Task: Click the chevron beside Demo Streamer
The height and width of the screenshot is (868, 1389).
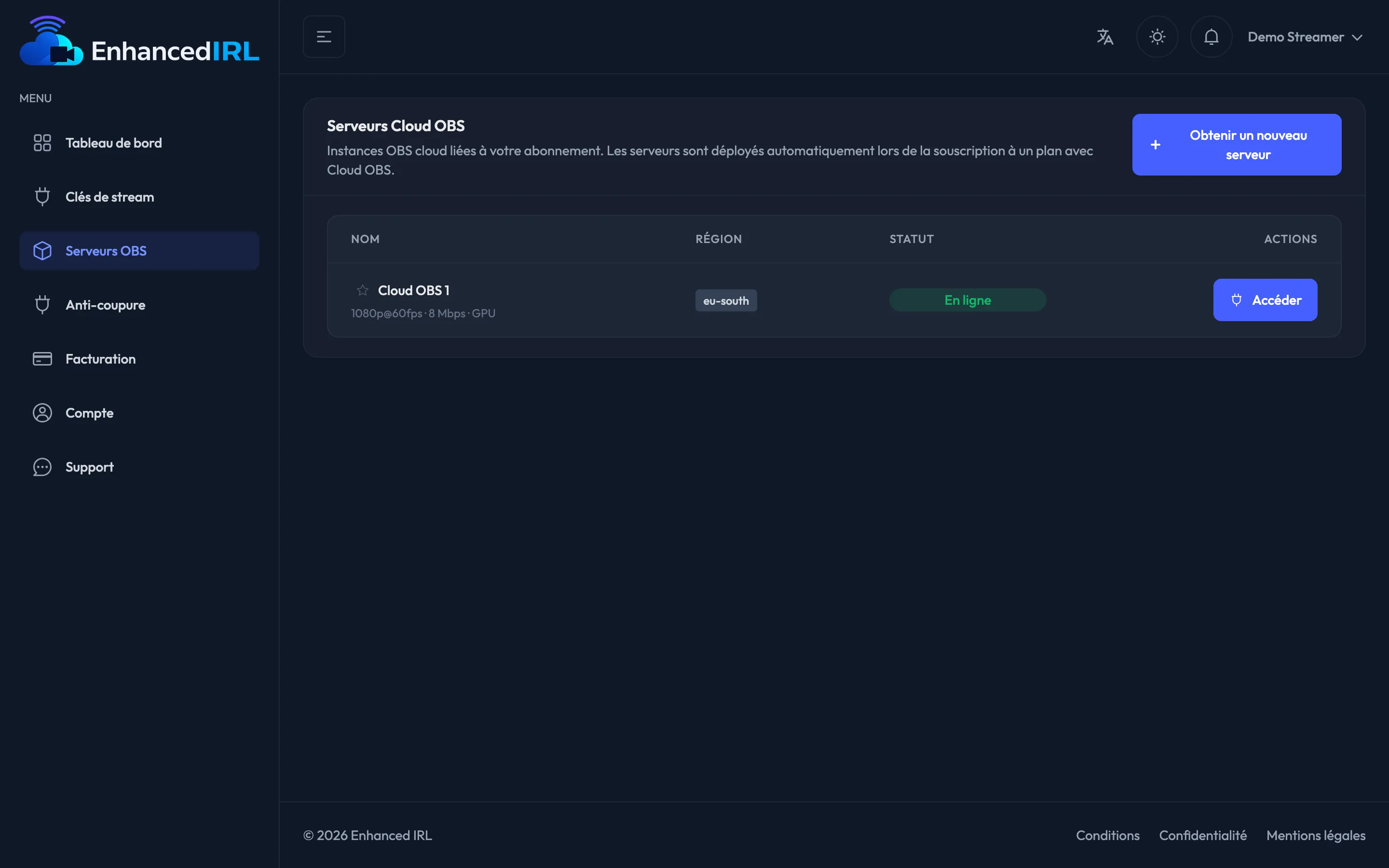Action: pos(1357,37)
